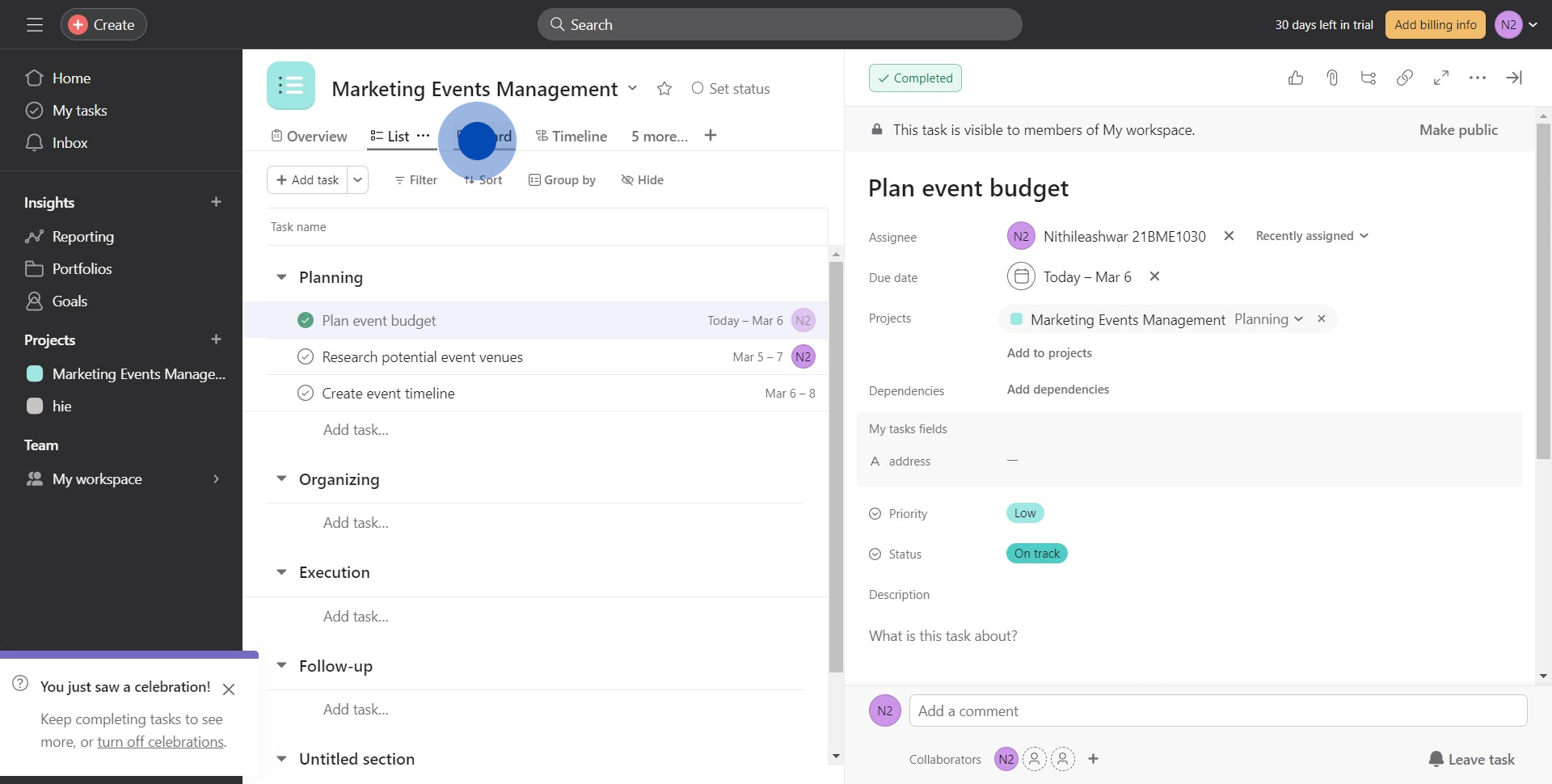Screen dimensions: 1552x784
Task: Like this task with thumbs up
Action: (1296, 78)
